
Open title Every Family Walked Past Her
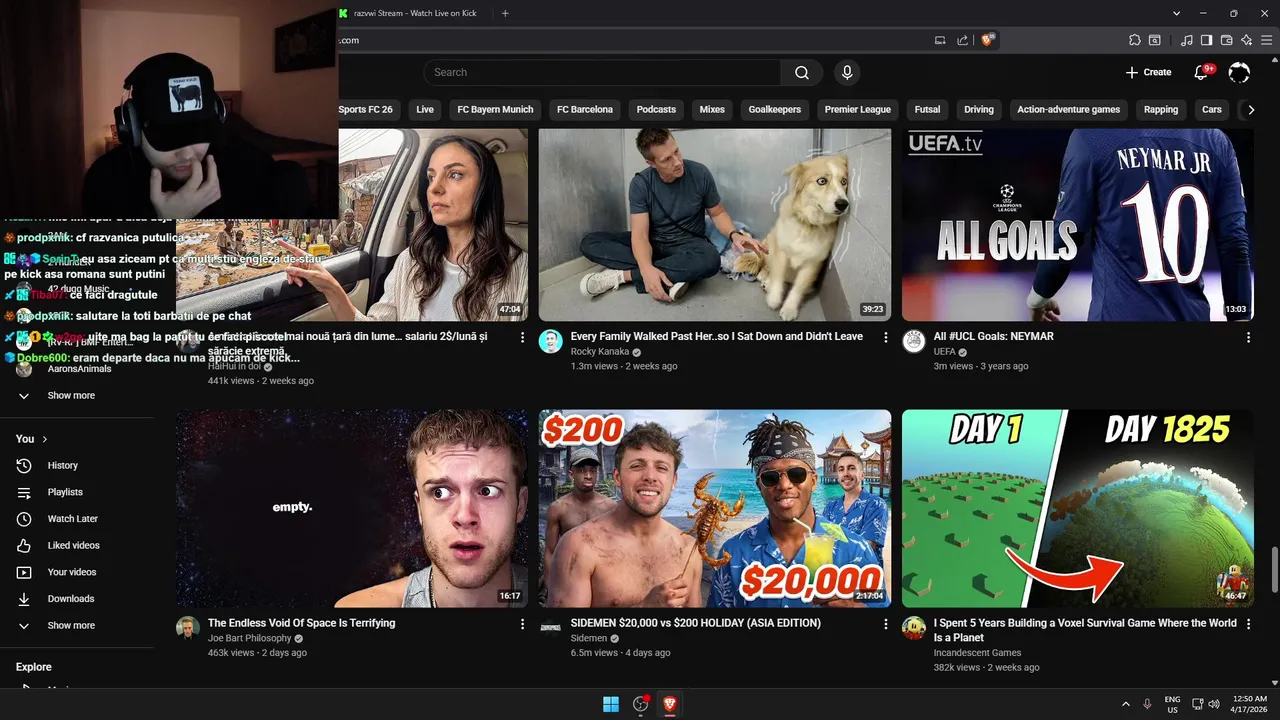click(x=717, y=337)
